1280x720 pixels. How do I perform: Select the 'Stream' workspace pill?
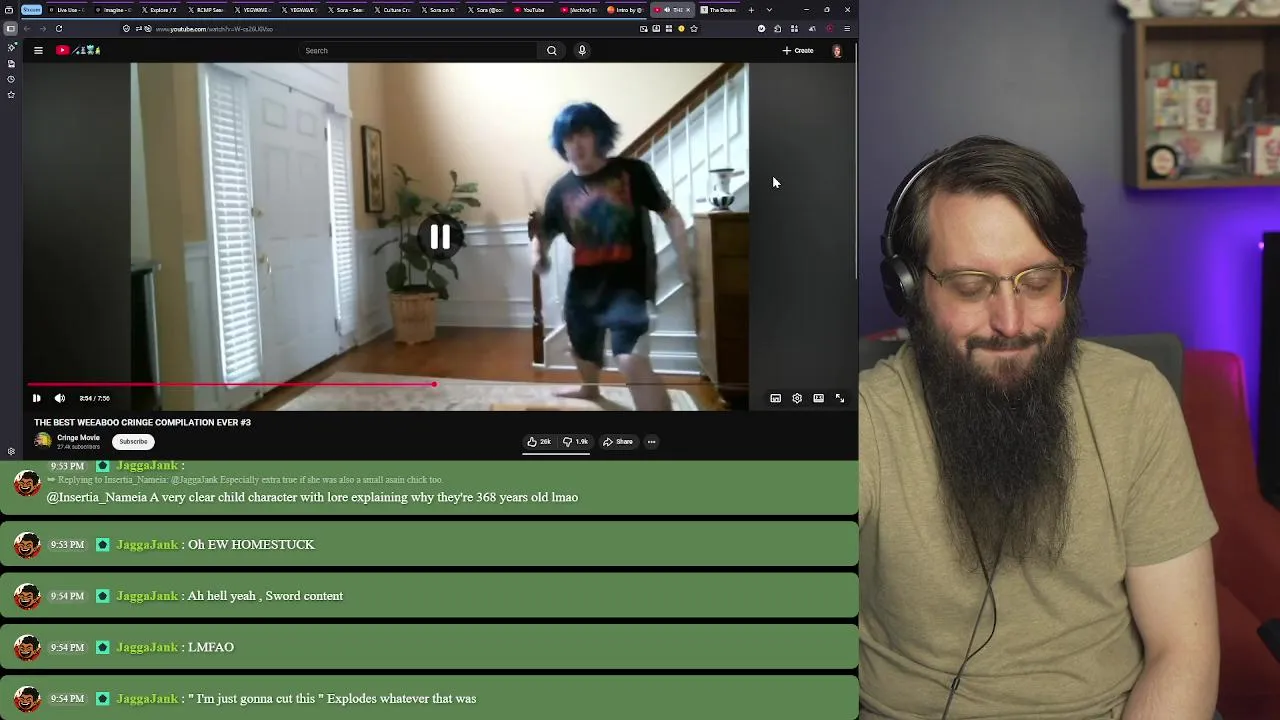31,10
